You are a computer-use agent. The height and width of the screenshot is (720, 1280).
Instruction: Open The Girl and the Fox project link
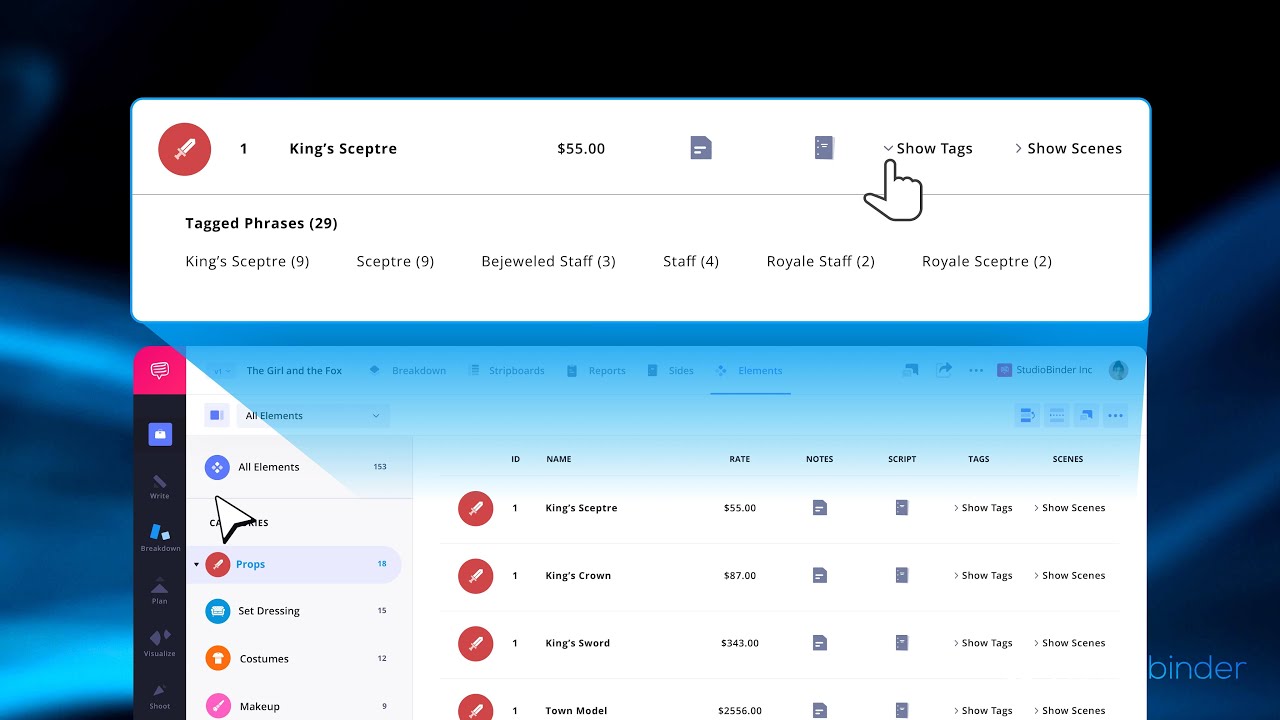tap(294, 370)
